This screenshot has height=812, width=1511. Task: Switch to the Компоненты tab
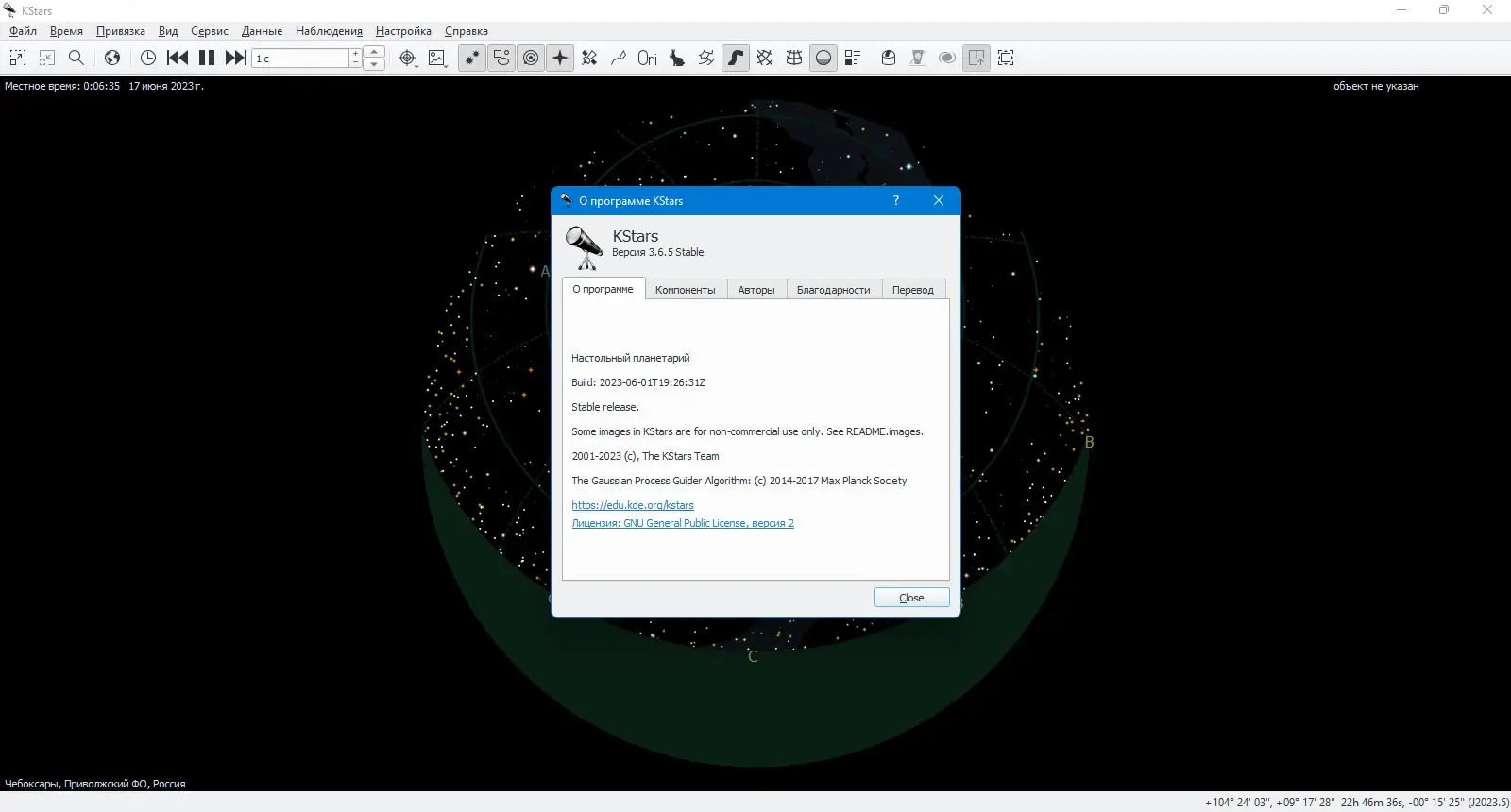(x=686, y=290)
